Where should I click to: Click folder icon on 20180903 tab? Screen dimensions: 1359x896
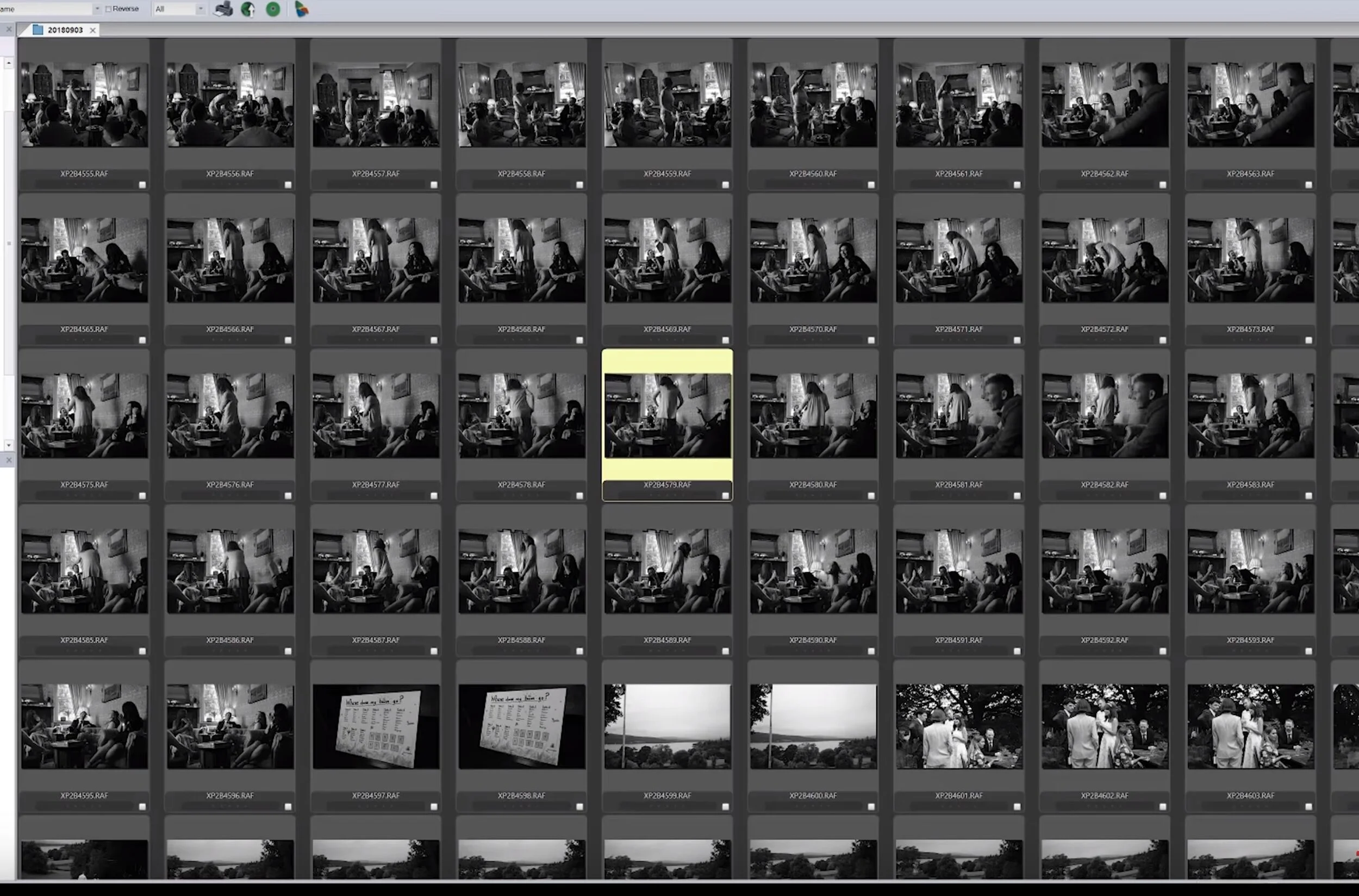(x=38, y=30)
